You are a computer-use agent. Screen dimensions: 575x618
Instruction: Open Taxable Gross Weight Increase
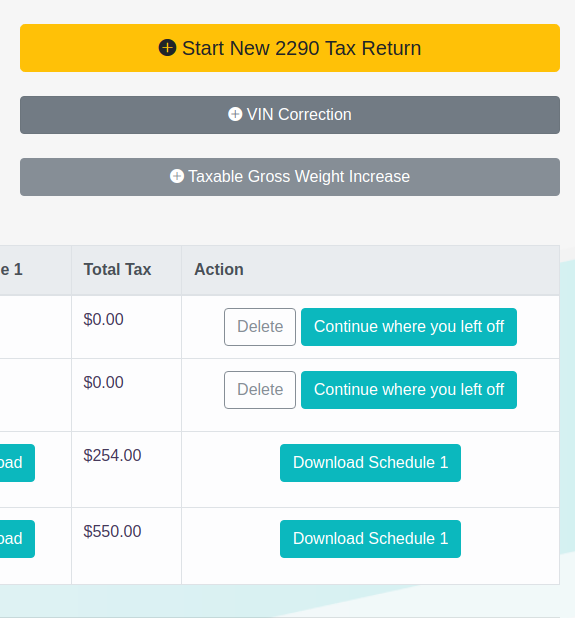tap(290, 177)
